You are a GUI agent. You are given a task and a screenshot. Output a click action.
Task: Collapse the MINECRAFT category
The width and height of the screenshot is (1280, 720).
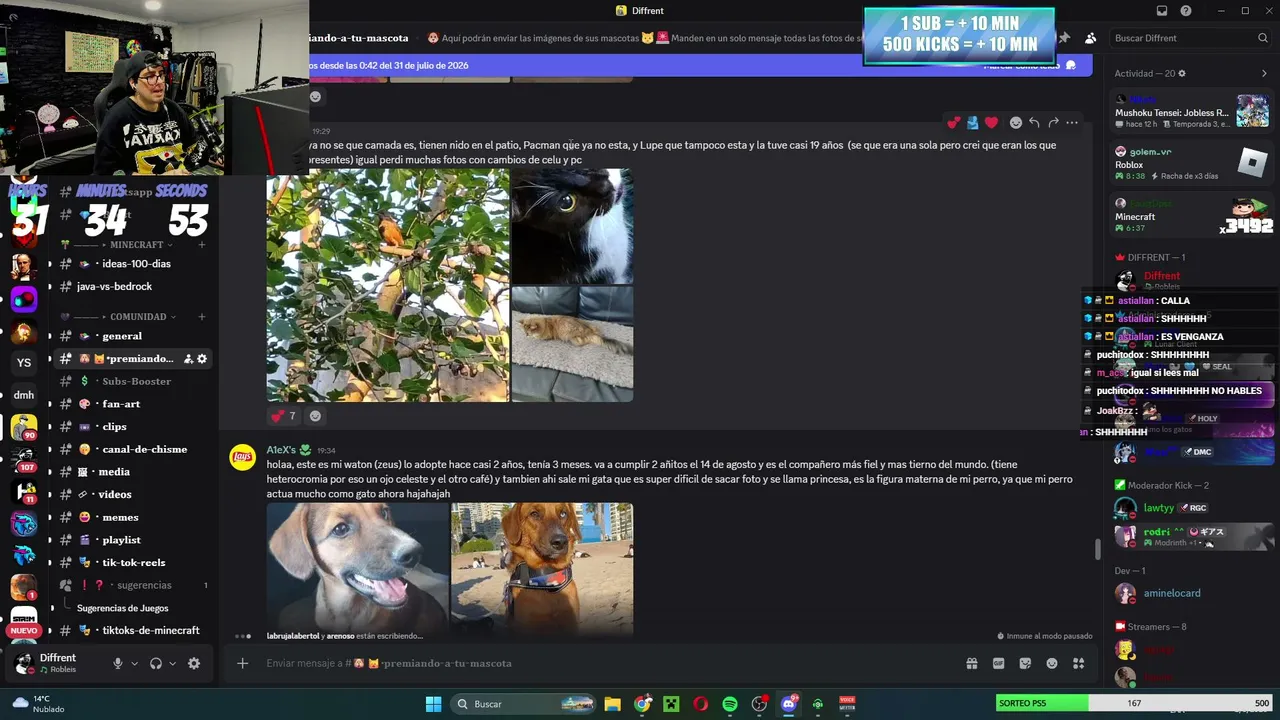(136, 245)
